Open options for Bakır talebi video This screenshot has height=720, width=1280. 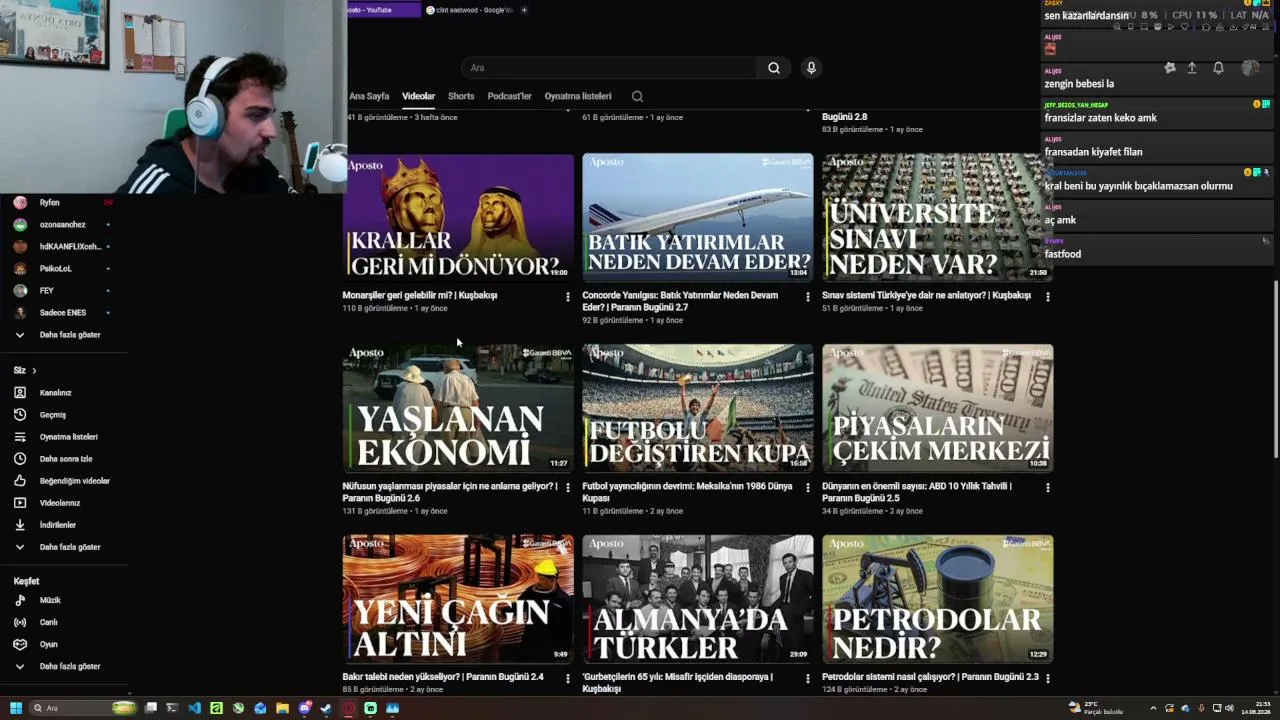[x=568, y=678]
